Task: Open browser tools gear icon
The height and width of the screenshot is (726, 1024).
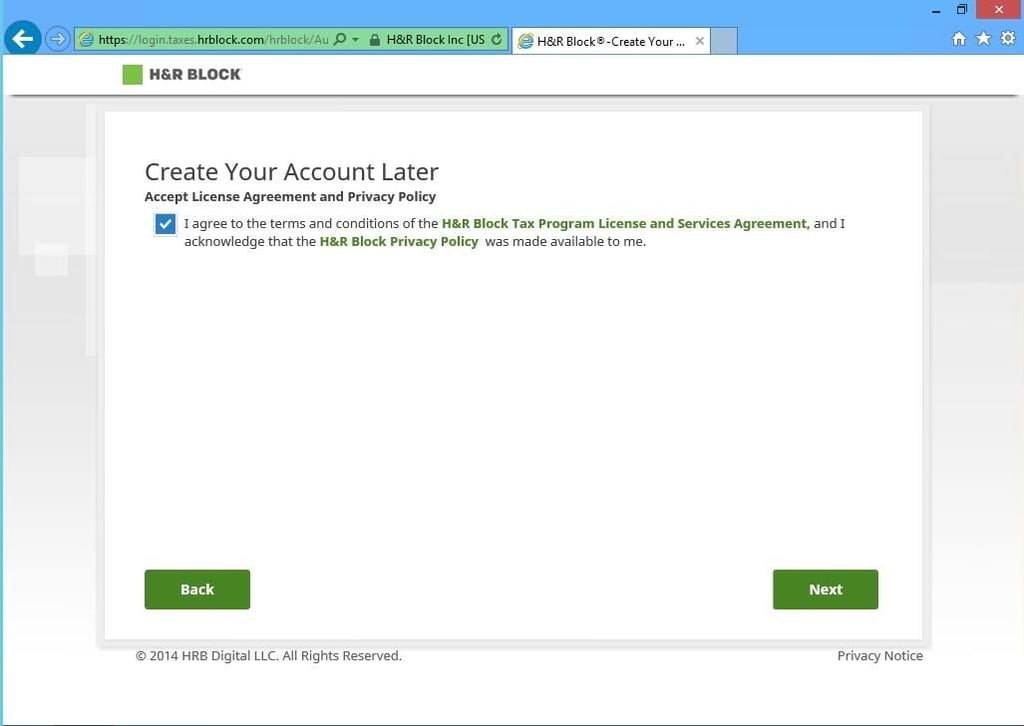Action: (1008, 39)
